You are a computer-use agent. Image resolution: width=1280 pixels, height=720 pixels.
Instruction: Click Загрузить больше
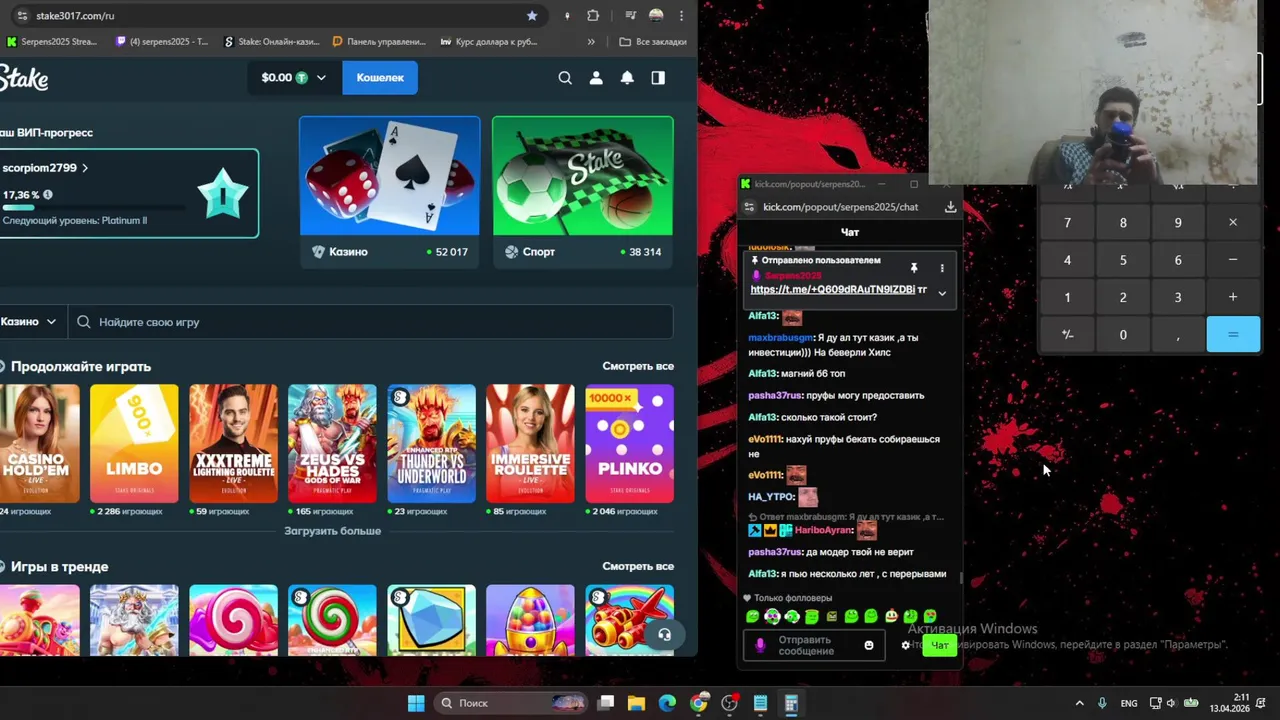(333, 531)
